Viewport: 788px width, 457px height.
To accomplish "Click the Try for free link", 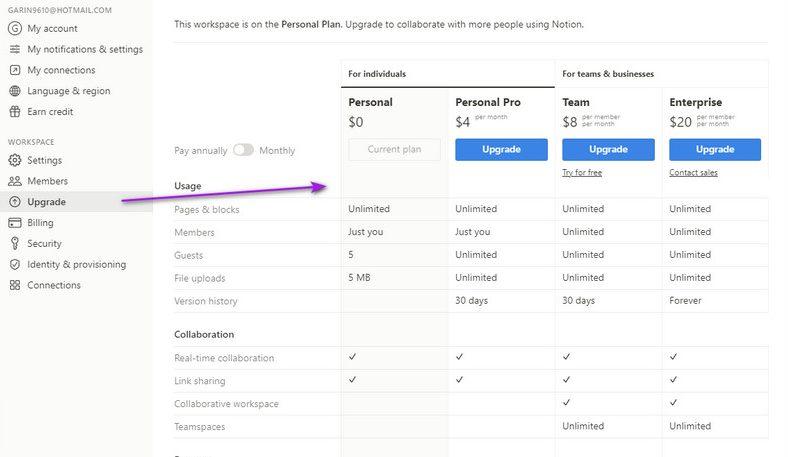I will [x=583, y=173].
